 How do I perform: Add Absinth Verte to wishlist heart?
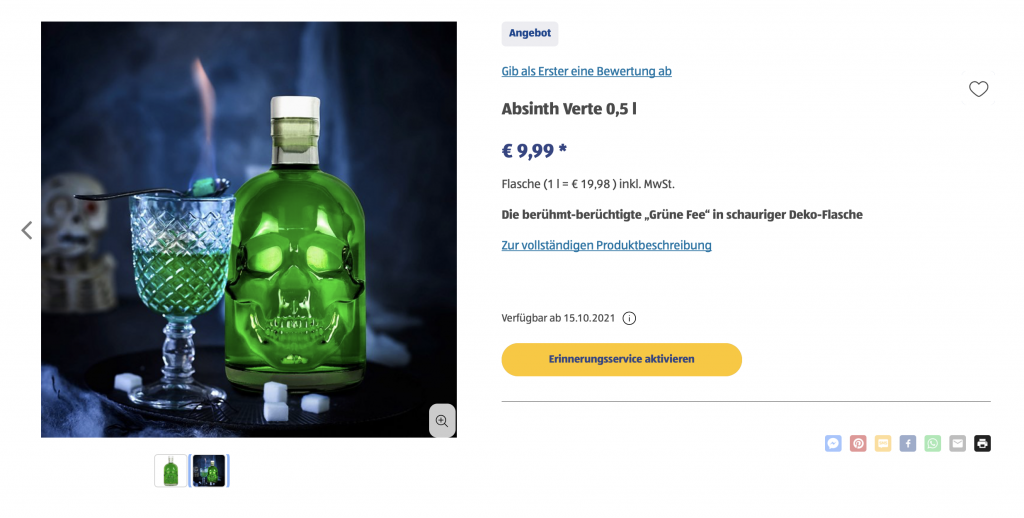tap(978, 89)
